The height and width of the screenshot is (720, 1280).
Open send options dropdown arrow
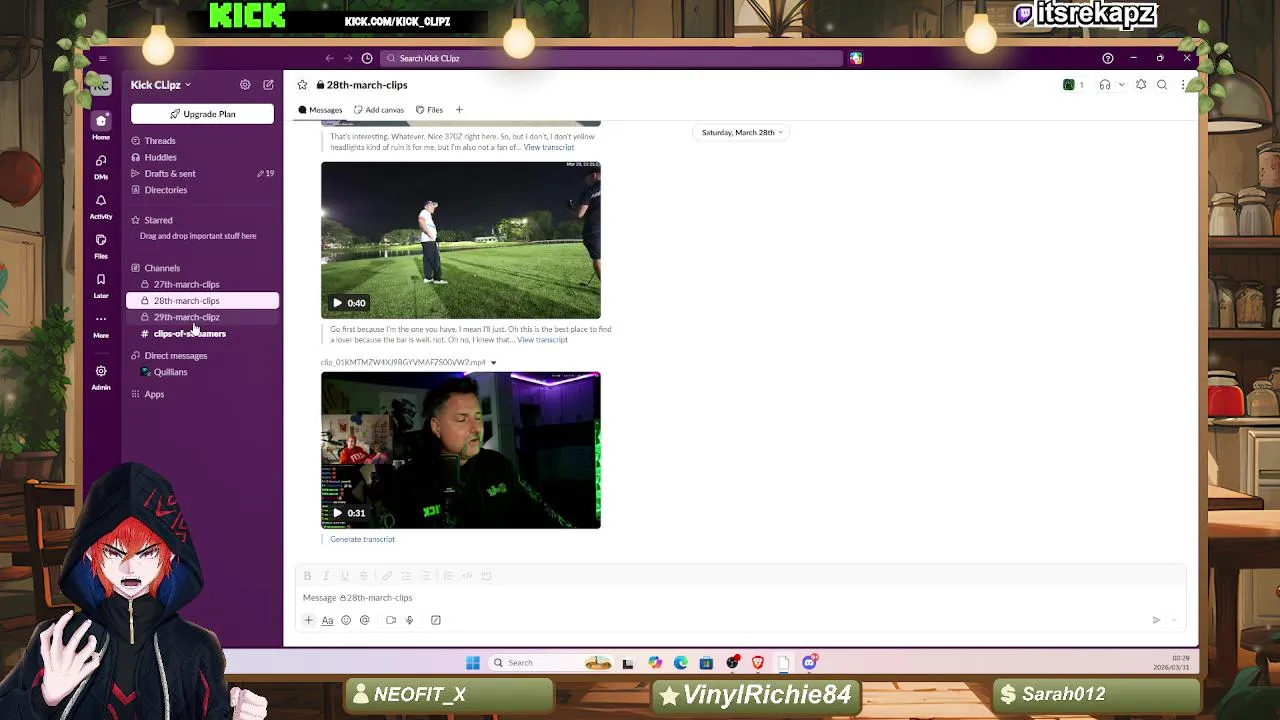tap(1174, 620)
